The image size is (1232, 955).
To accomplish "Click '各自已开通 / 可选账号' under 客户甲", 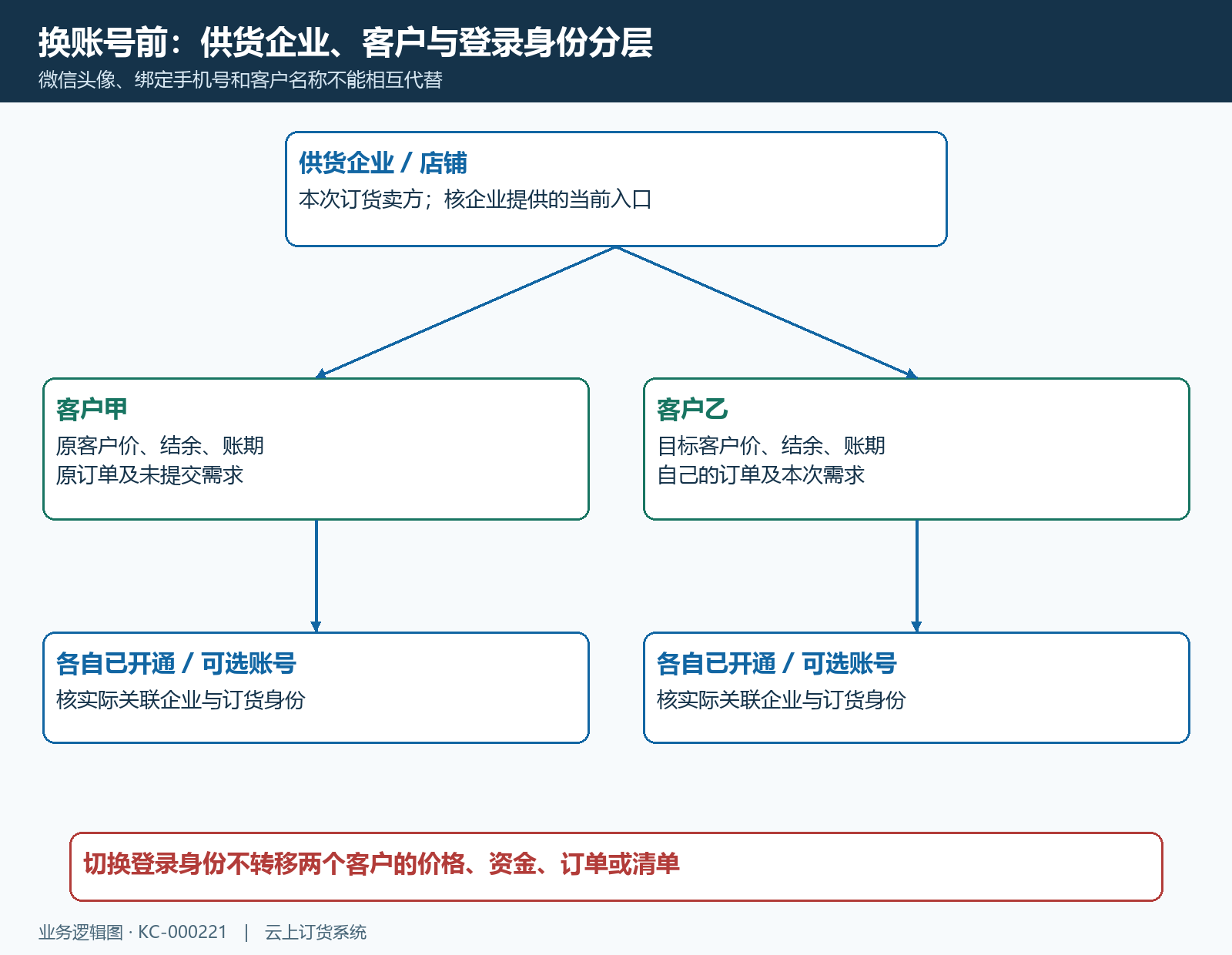I will [176, 664].
